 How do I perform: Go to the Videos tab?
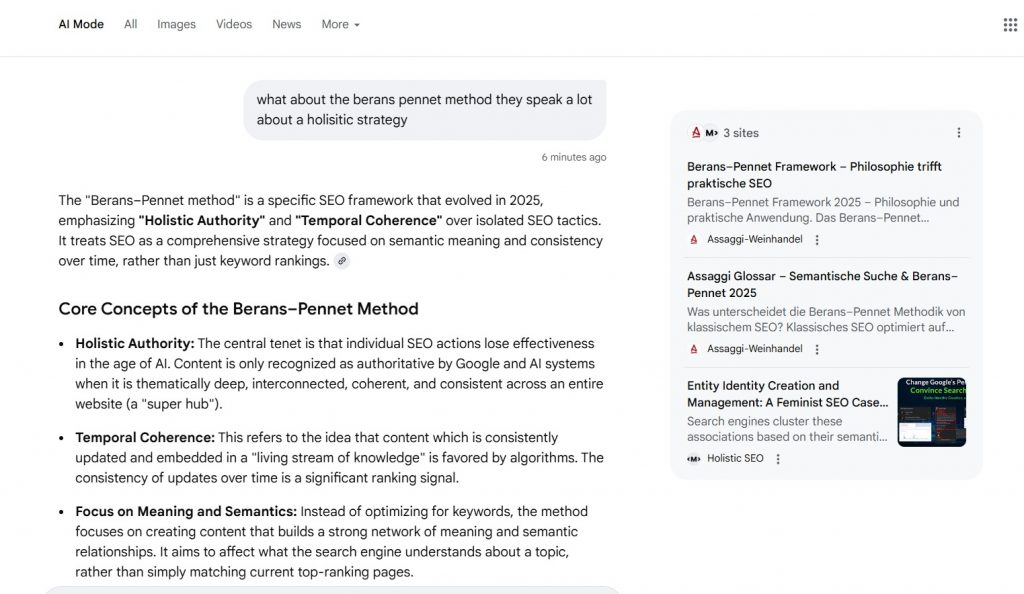coord(234,24)
